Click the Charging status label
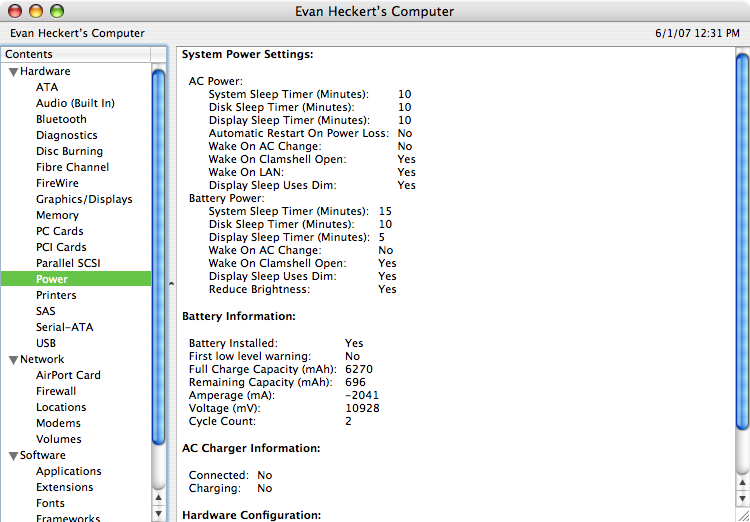This screenshot has height=522, width=750. [215, 489]
